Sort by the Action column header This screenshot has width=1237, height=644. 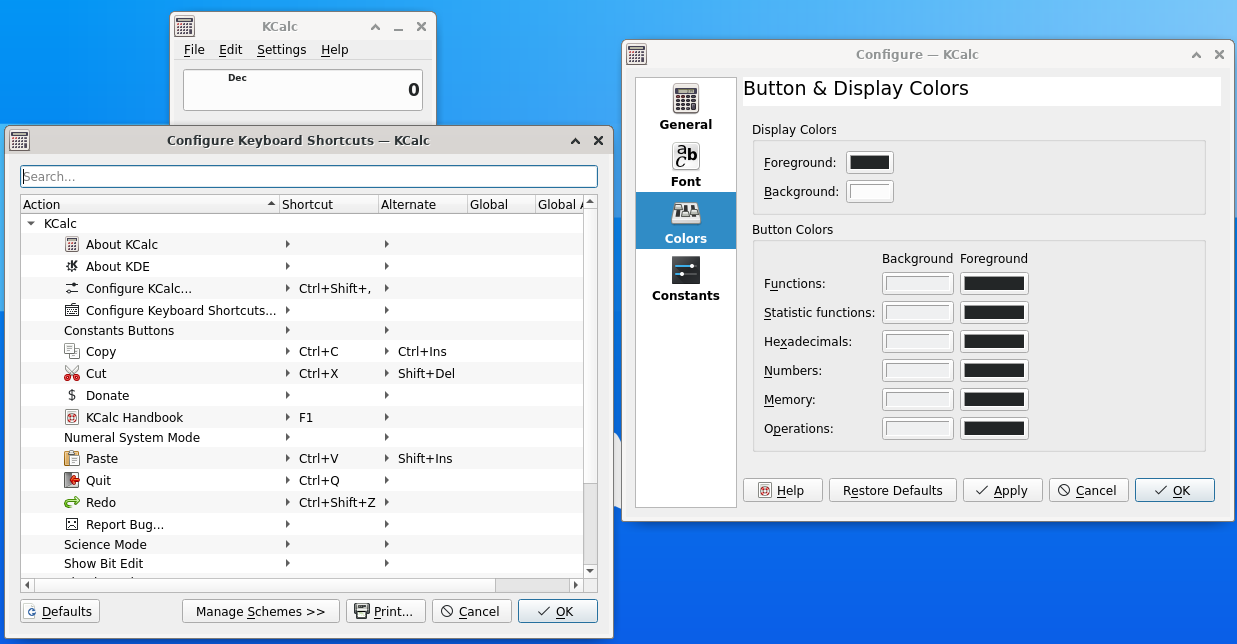[150, 204]
